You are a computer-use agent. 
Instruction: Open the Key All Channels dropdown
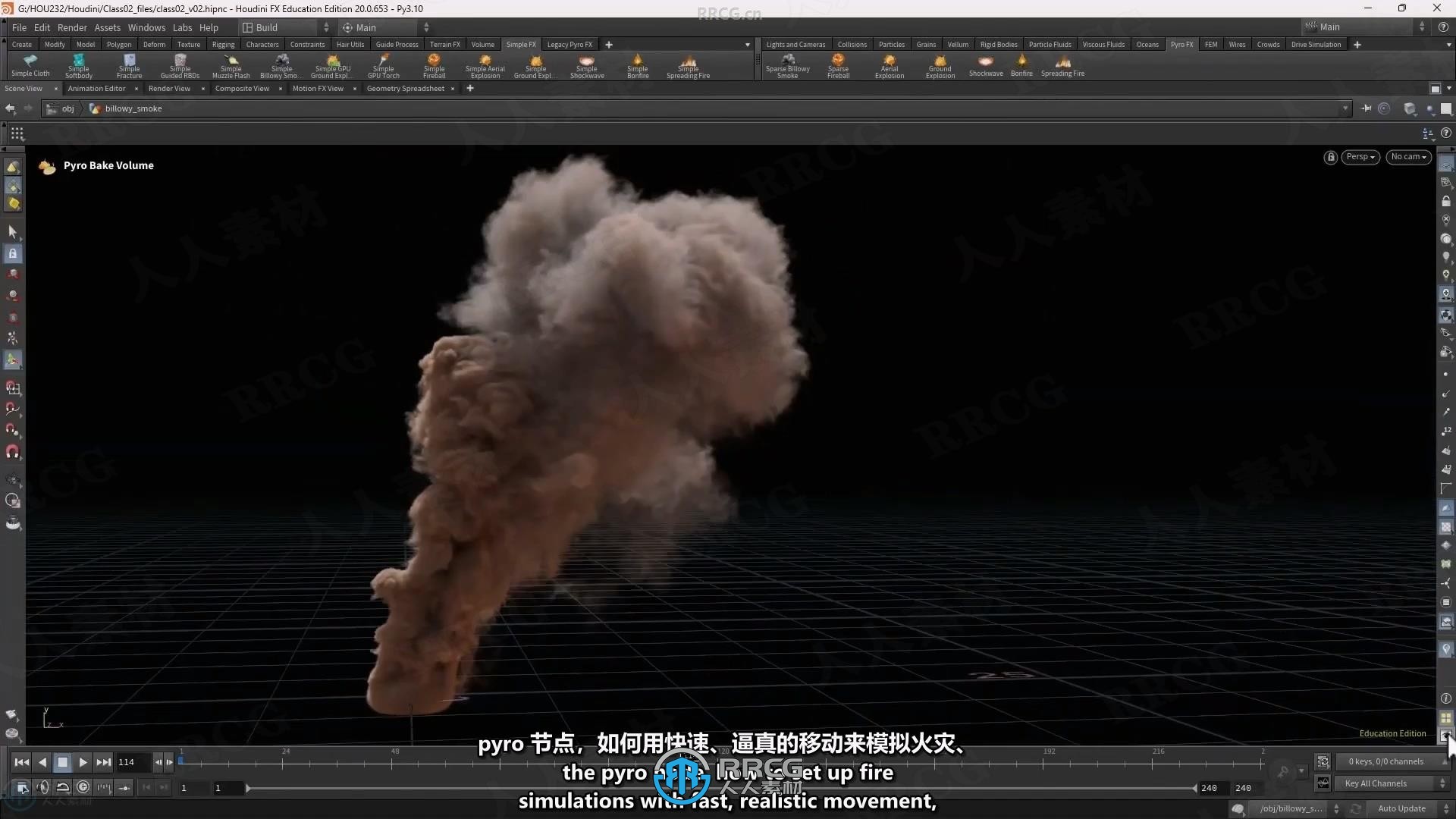point(1393,783)
